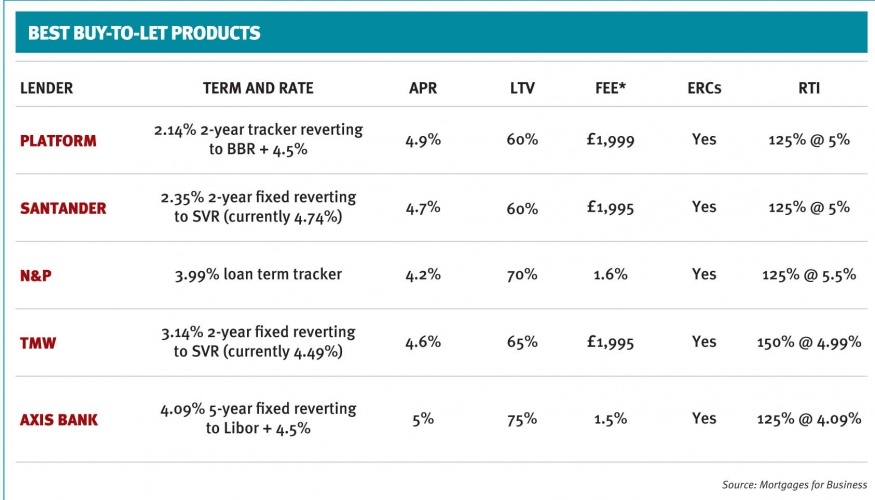Screen dimensions: 875x500
Task: Select the APR column header
Action: 423,88
